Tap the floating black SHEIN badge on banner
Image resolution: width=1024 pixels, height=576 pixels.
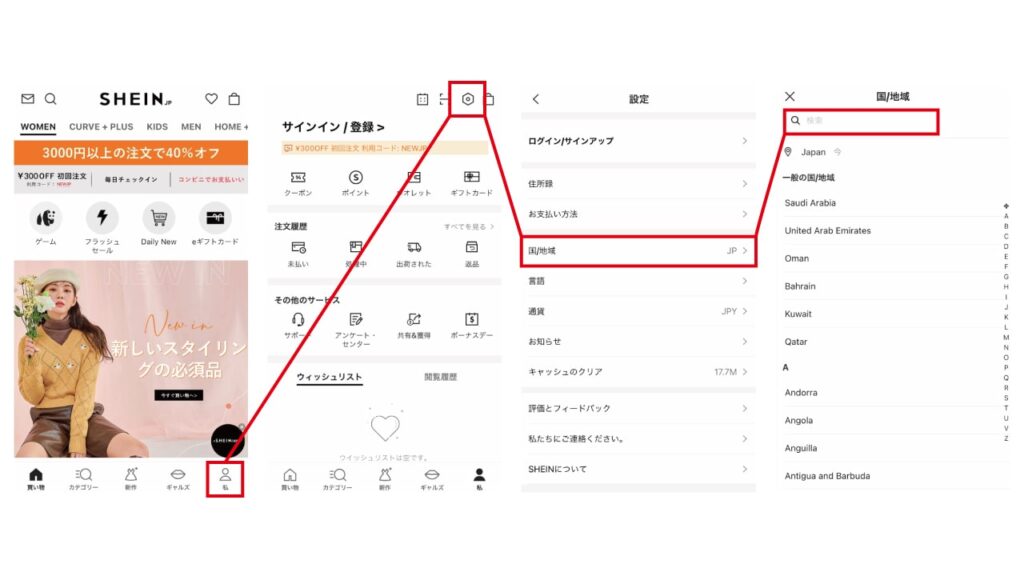click(x=227, y=441)
